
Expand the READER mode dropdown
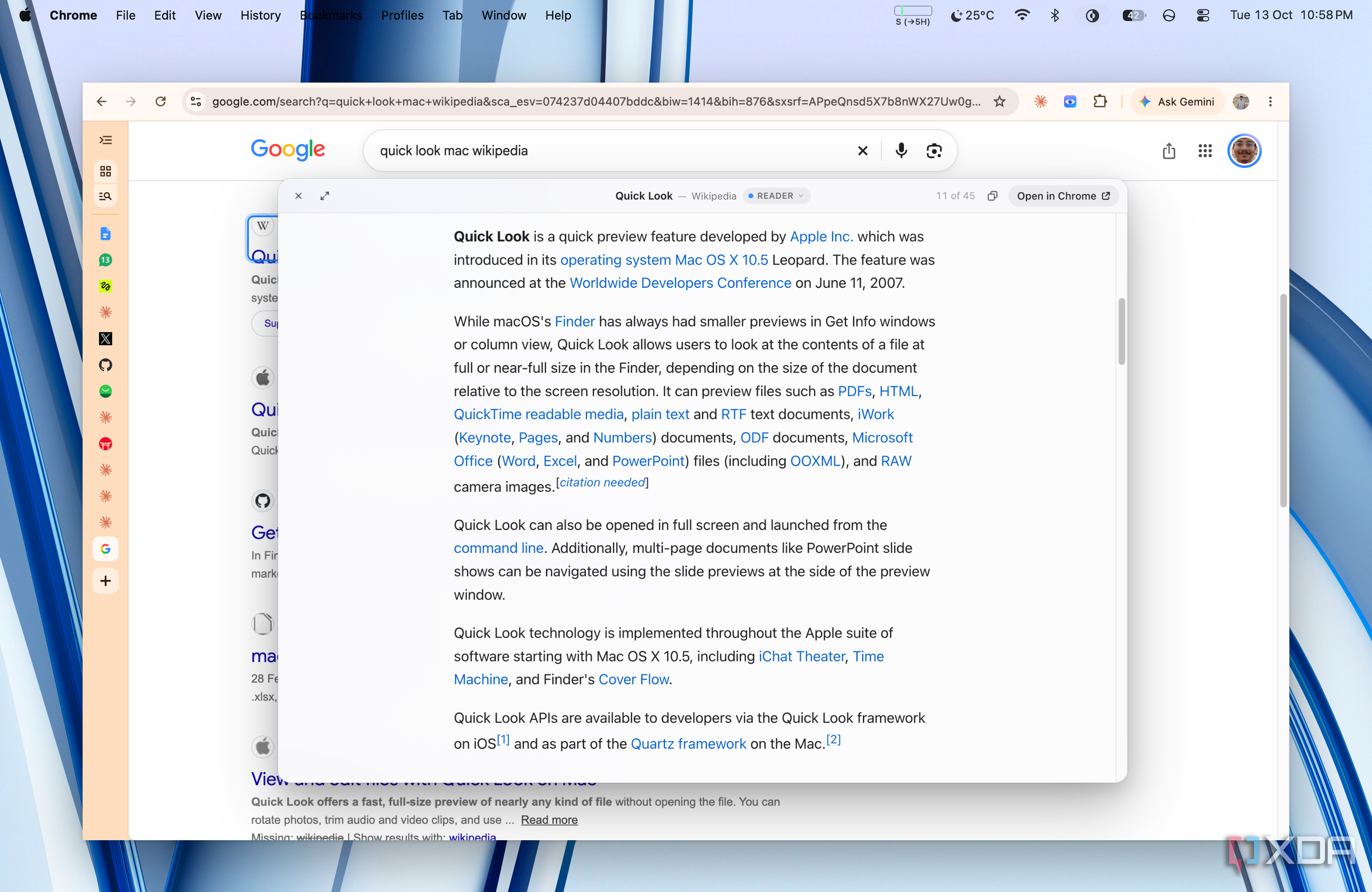pyautogui.click(x=776, y=196)
